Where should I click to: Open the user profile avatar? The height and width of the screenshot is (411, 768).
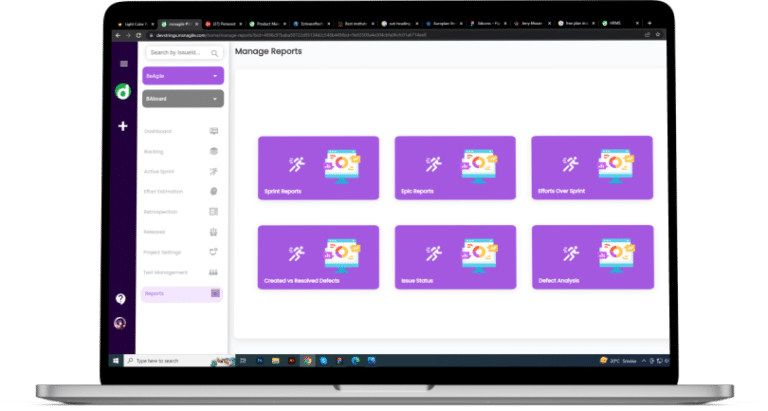click(x=121, y=323)
